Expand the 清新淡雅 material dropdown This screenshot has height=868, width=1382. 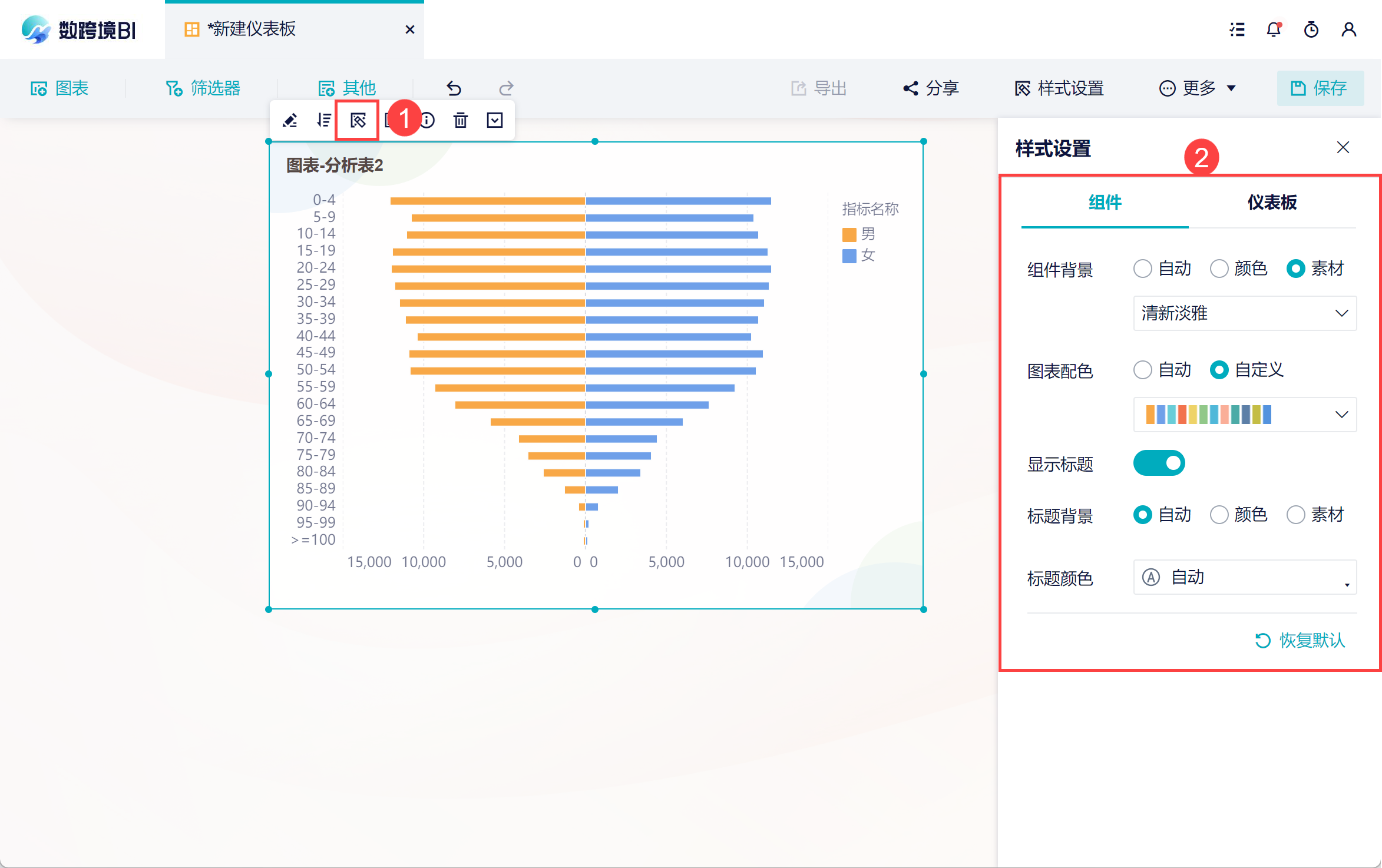(1244, 313)
